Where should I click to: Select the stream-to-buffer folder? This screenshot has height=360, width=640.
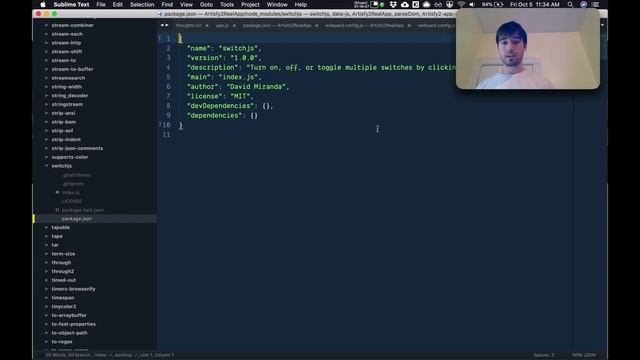72,69
